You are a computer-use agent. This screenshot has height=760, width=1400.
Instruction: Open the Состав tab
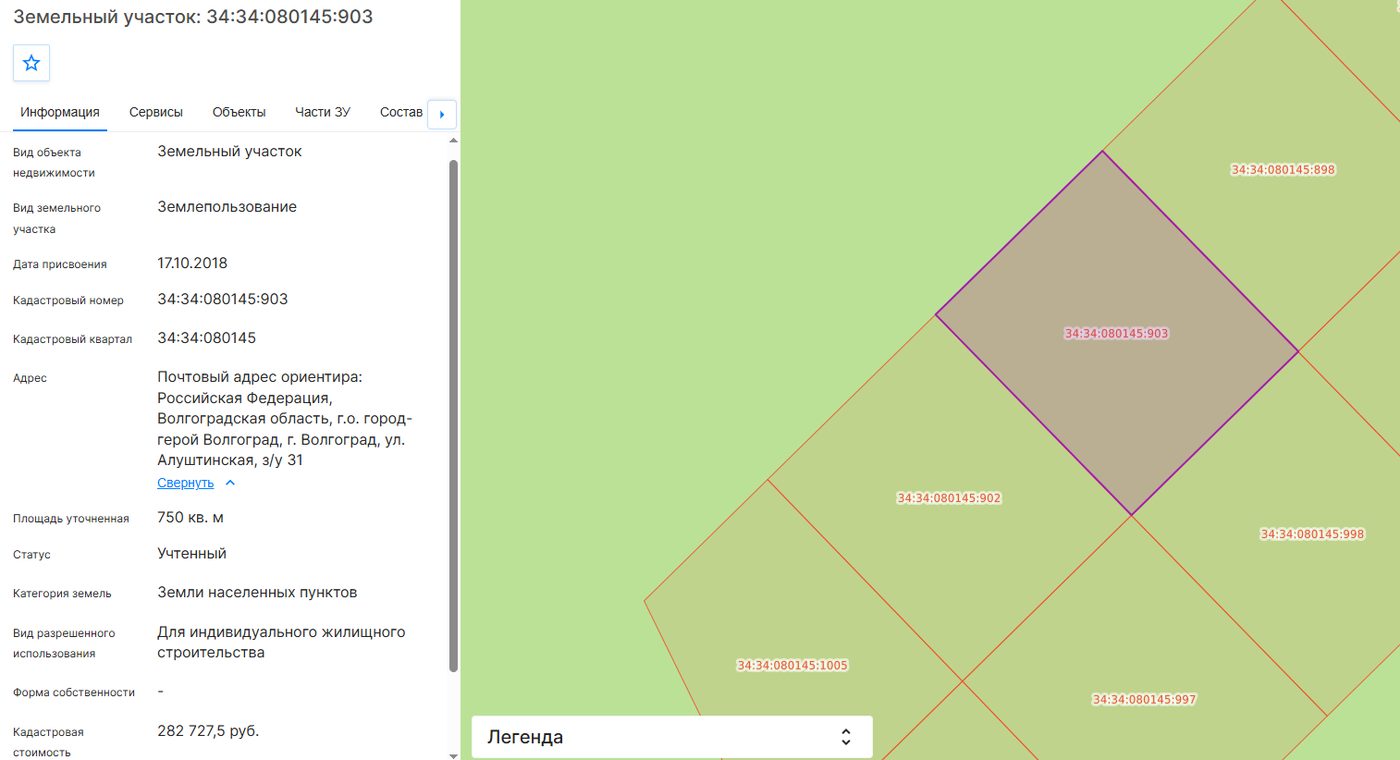(x=401, y=112)
